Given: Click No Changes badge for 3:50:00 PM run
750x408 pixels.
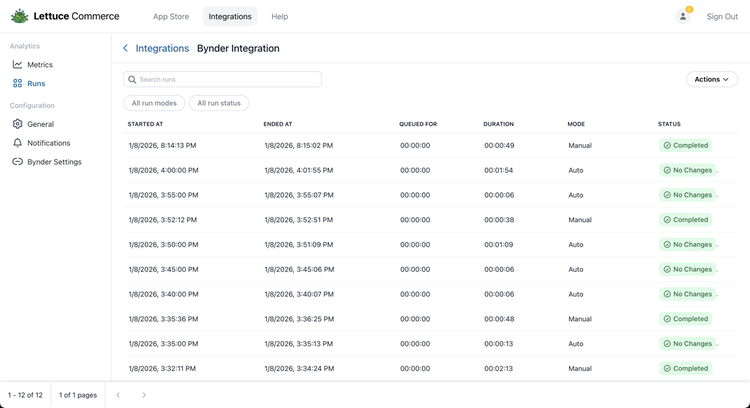Looking at the screenshot, I should click(687, 244).
